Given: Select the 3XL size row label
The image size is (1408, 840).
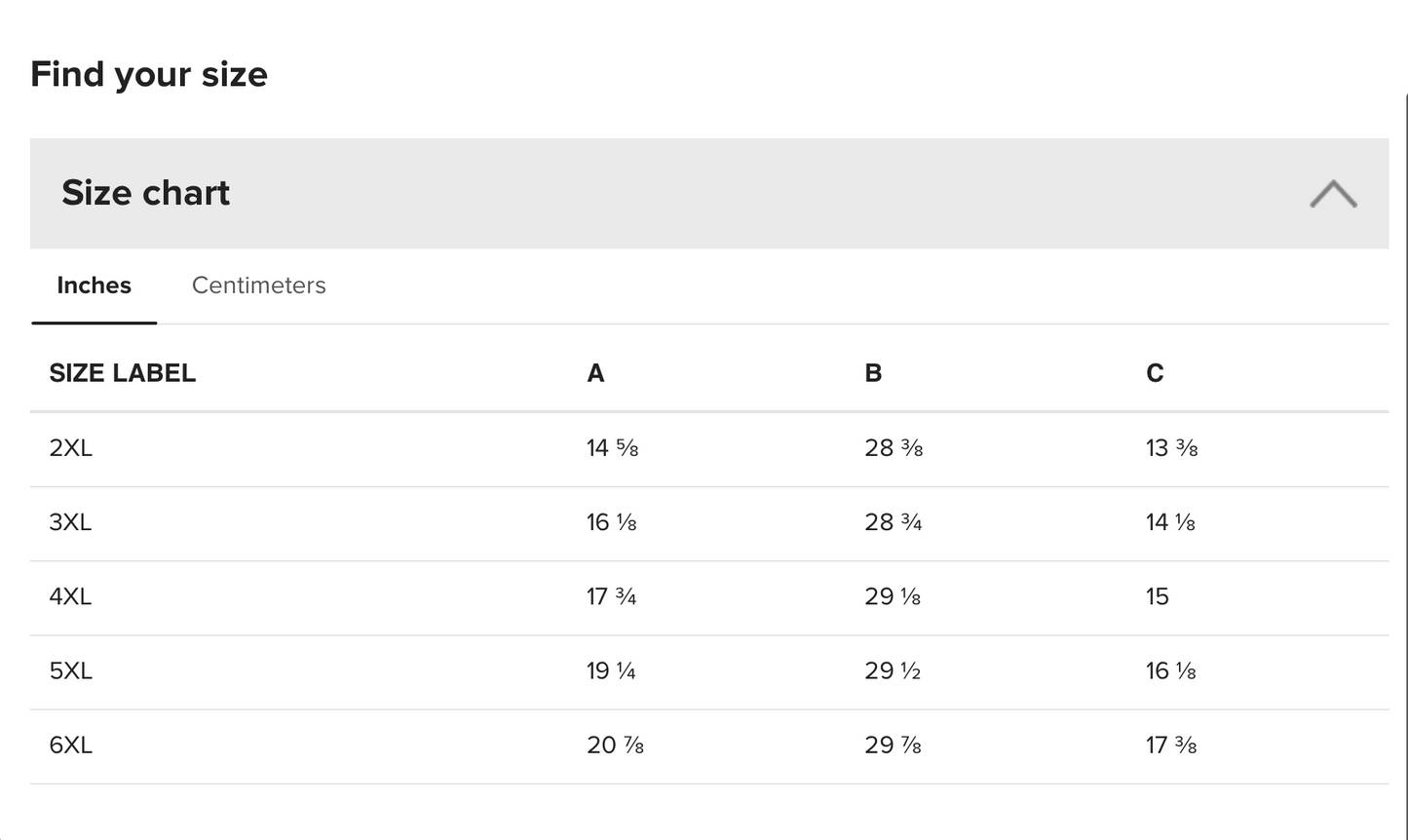Looking at the screenshot, I should coord(71,522).
